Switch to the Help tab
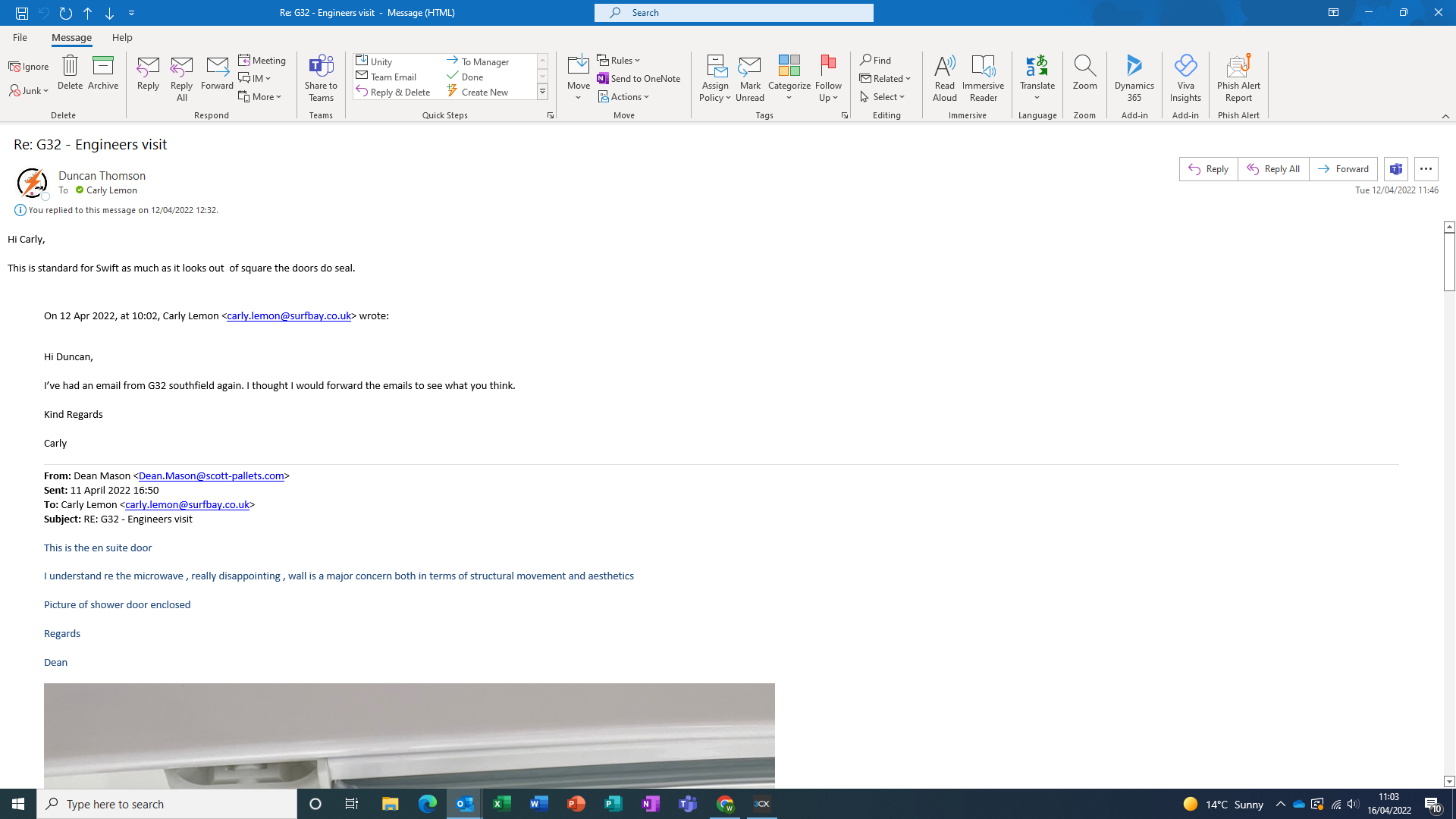 (x=122, y=37)
